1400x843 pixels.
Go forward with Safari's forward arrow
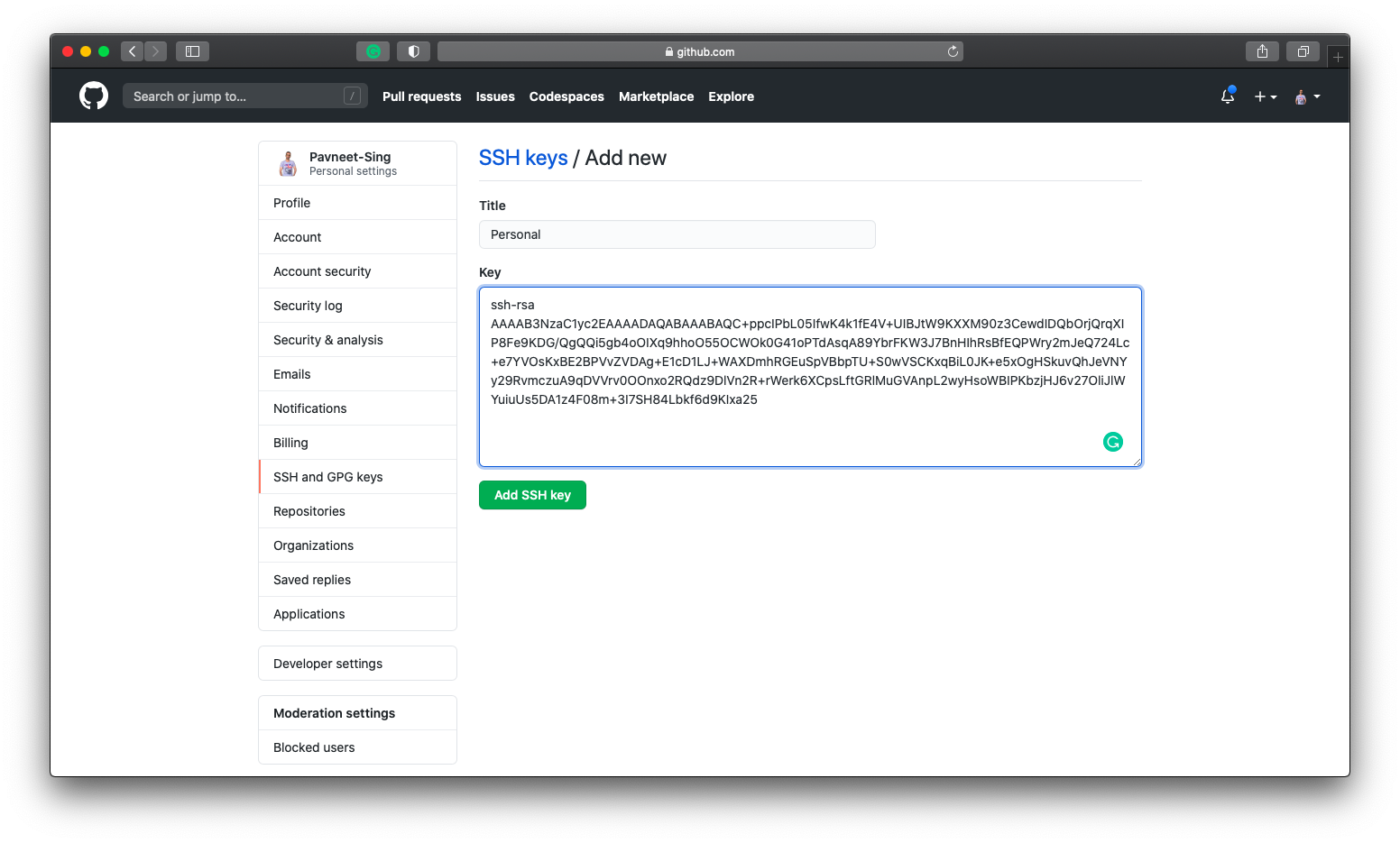(x=155, y=51)
